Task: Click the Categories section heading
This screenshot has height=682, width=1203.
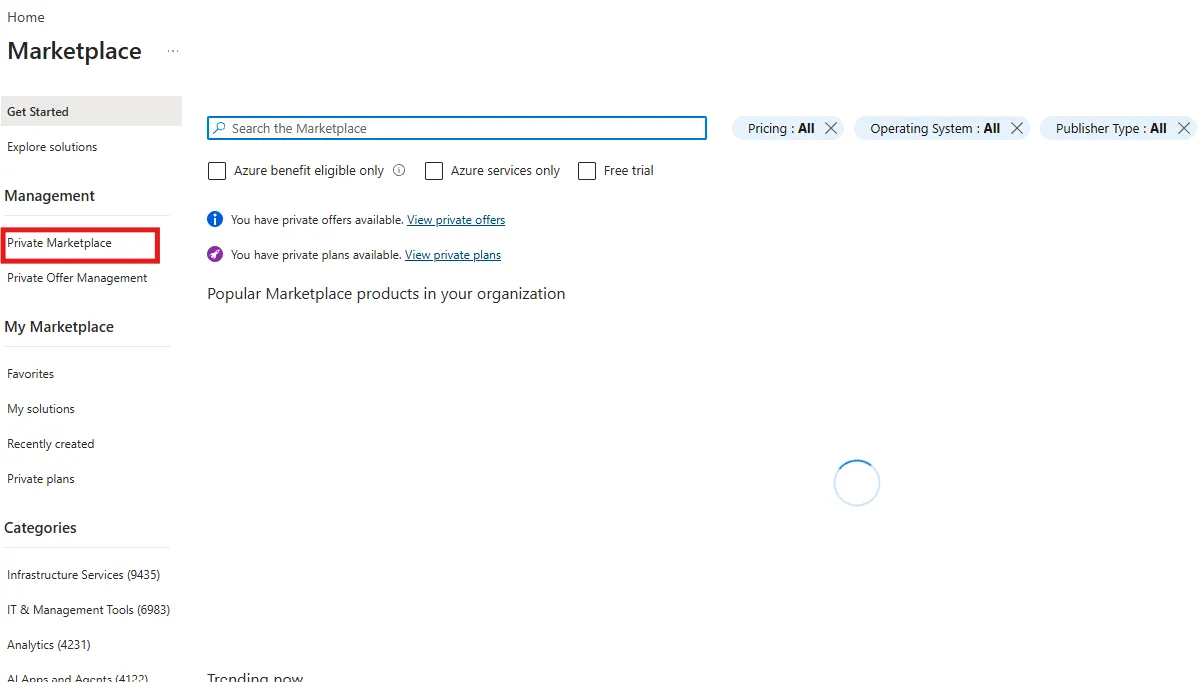Action: coord(41,528)
